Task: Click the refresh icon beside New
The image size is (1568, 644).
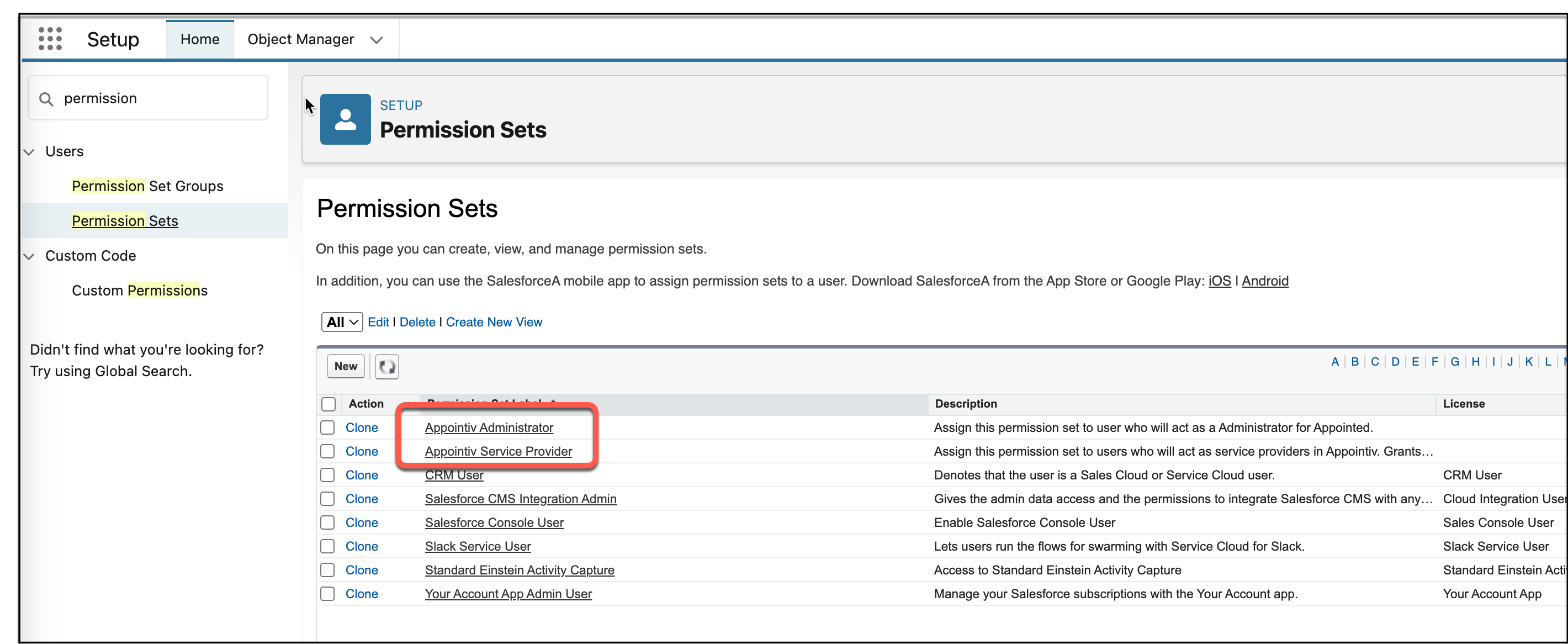Action: [x=386, y=366]
